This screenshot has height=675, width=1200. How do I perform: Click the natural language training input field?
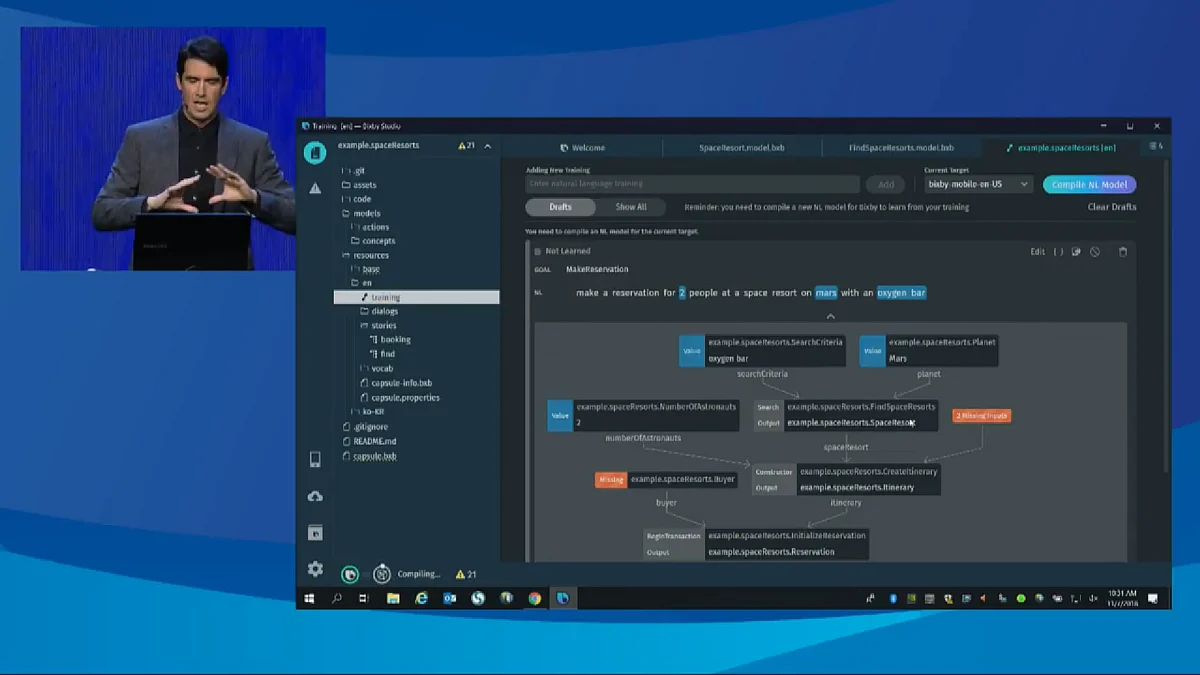(693, 184)
